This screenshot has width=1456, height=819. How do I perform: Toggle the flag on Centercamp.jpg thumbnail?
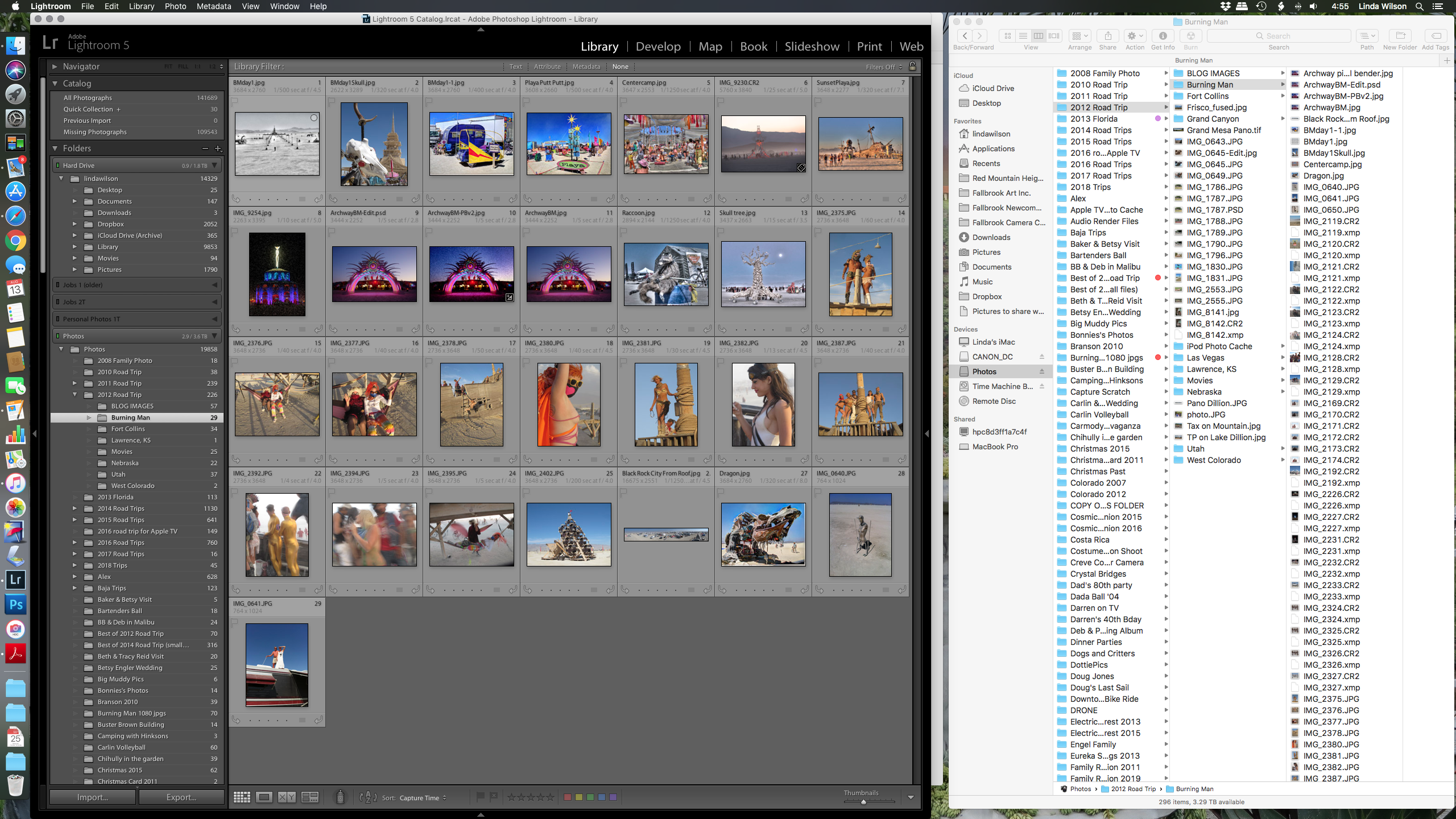pyautogui.click(x=623, y=101)
